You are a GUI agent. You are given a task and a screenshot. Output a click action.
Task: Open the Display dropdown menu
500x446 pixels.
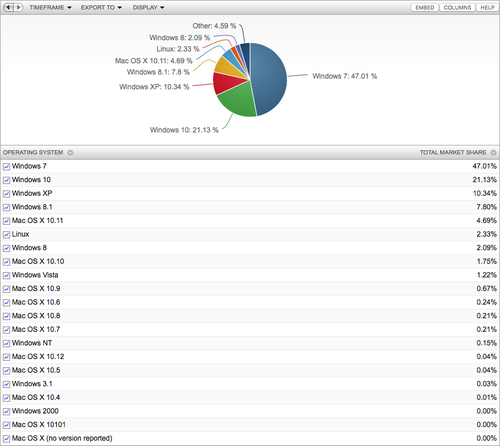148,7
